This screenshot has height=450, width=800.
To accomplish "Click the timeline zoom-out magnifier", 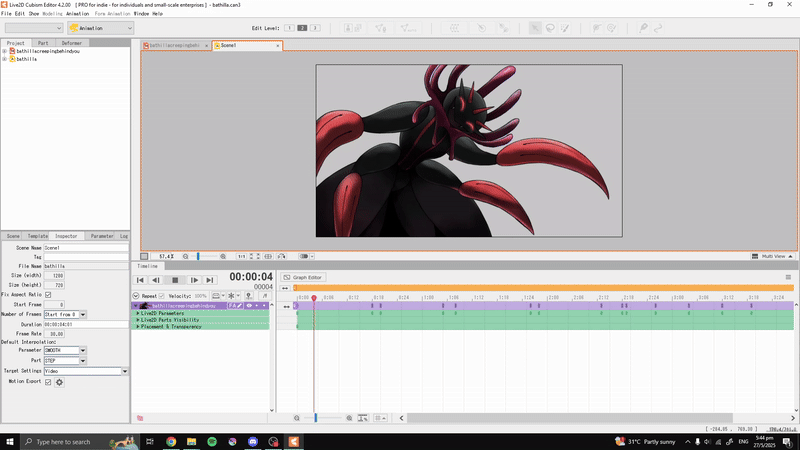I will point(296,418).
